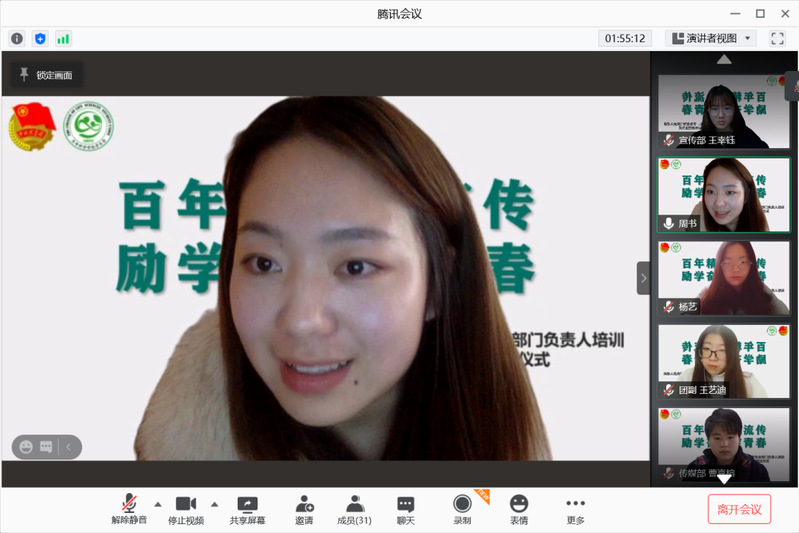The image size is (799, 533).
Task: Check the green network signal icon
Action: 63,38
